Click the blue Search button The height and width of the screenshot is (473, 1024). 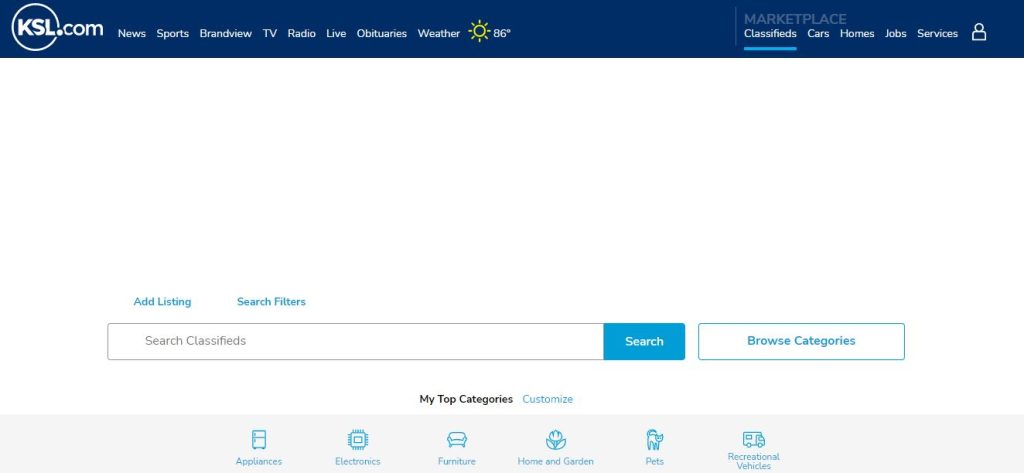coord(644,341)
